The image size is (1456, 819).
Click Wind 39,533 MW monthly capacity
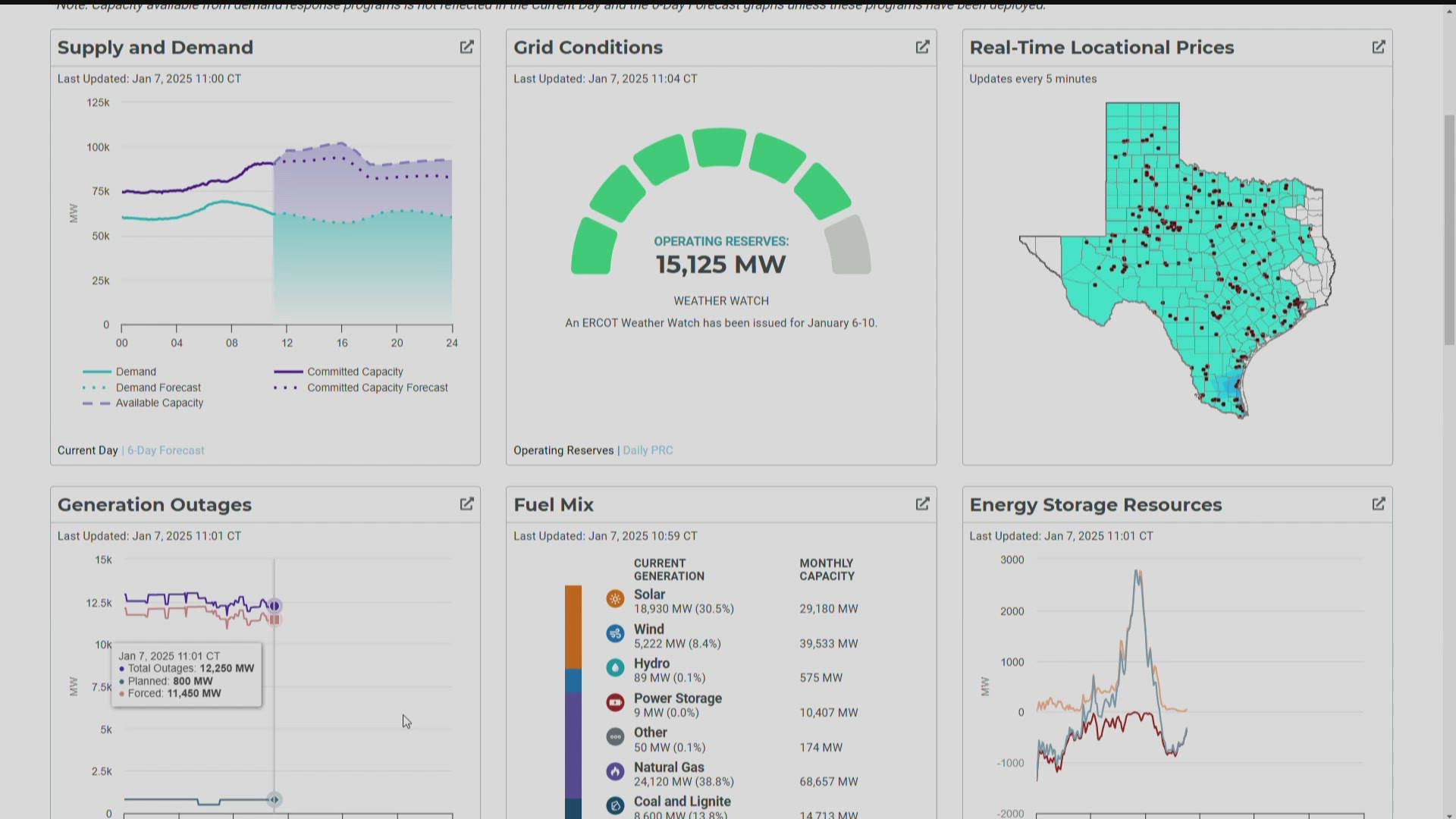[829, 644]
